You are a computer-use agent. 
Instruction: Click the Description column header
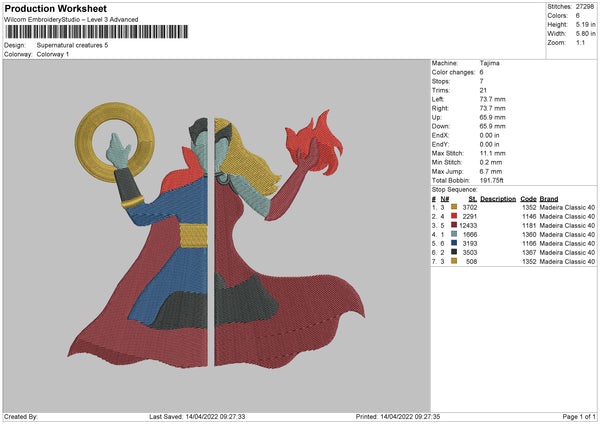pyautogui.click(x=498, y=198)
